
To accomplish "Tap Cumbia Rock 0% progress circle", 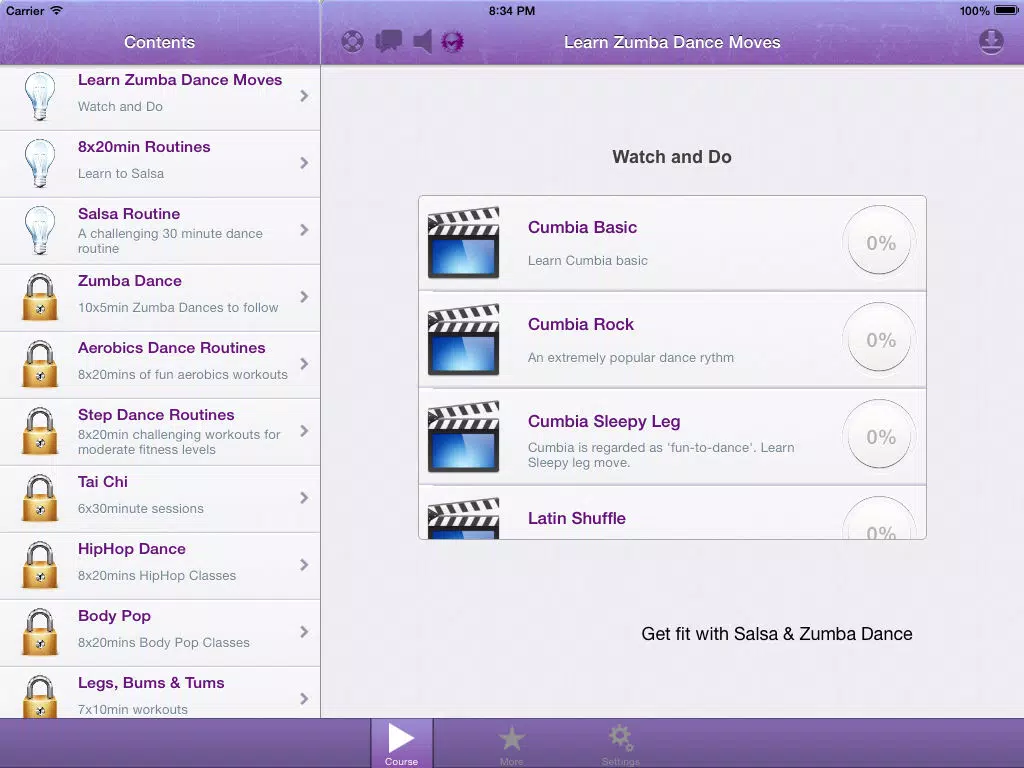I will coord(880,339).
